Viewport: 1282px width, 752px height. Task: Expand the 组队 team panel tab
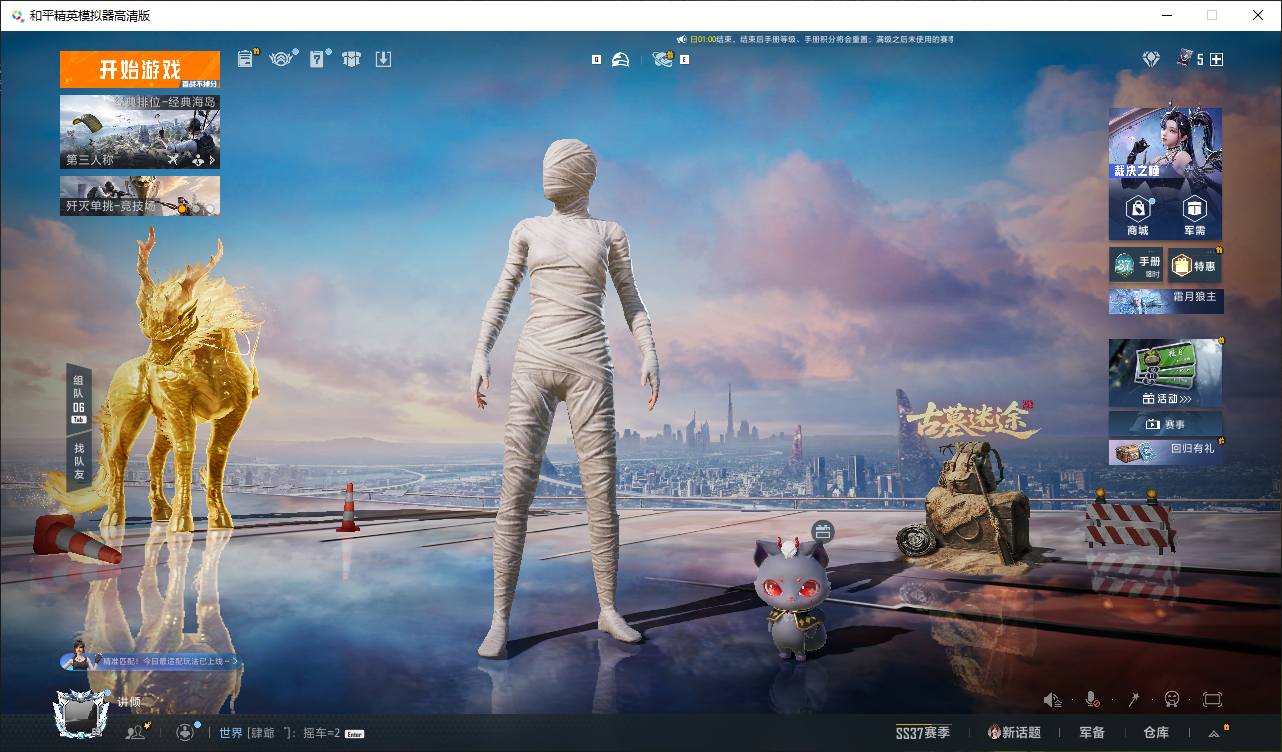pos(79,397)
